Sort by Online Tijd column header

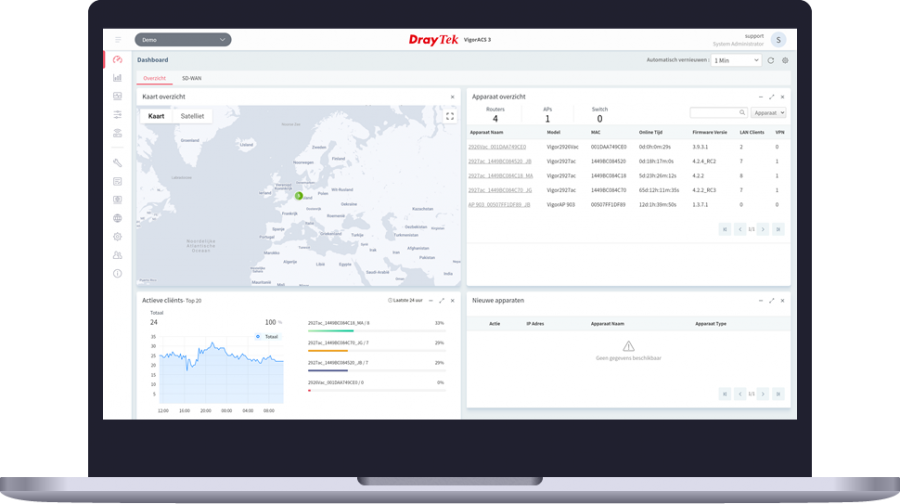[650, 133]
